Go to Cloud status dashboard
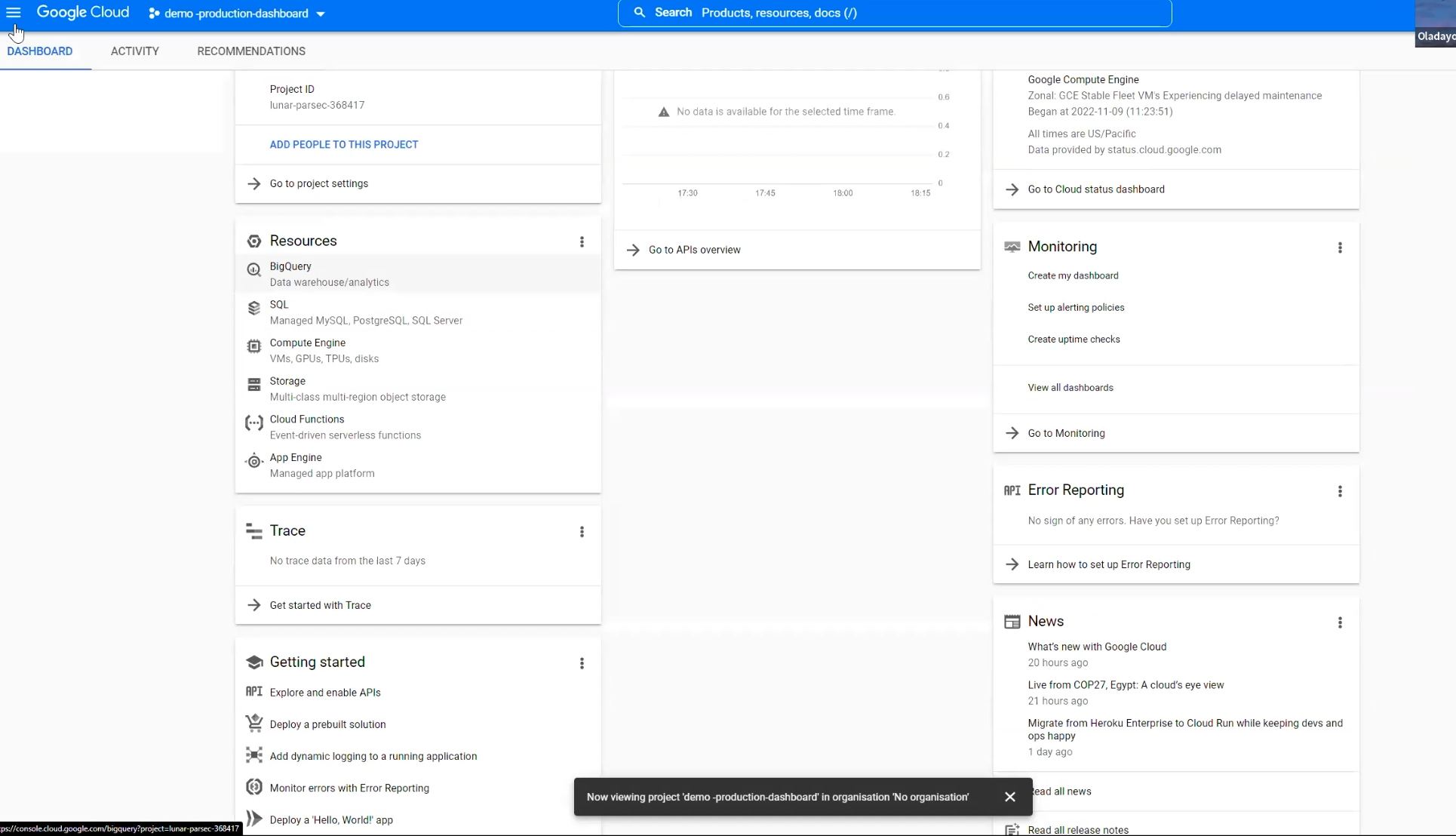 pyautogui.click(x=1096, y=189)
